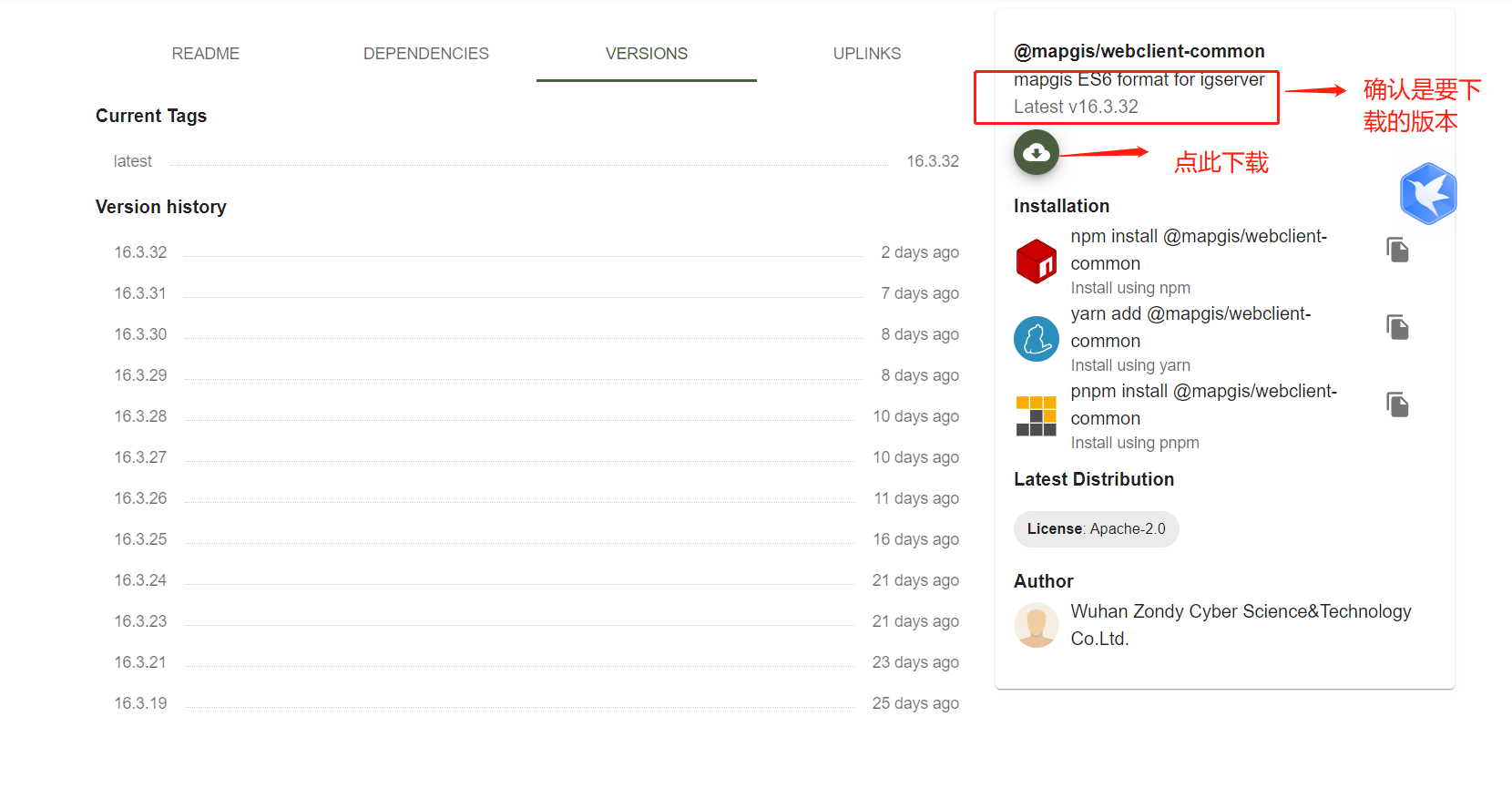Open version 16.3.29 link

tap(140, 375)
